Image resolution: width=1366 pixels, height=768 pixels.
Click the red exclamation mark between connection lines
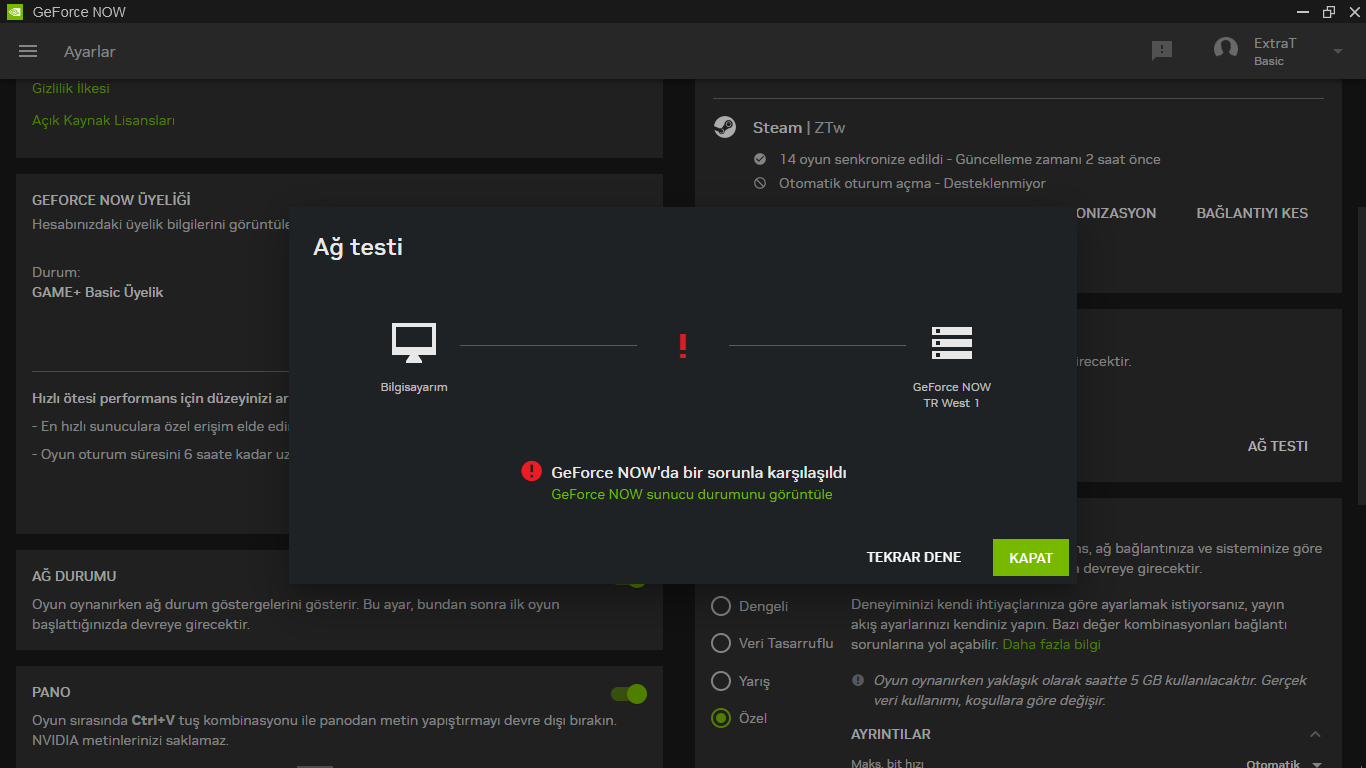pos(683,346)
